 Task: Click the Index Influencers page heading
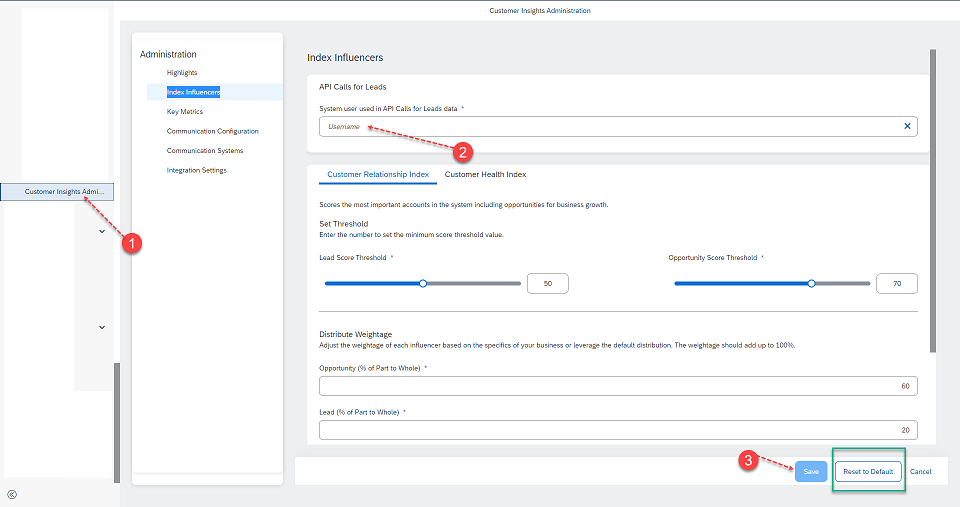pyautogui.click(x=345, y=58)
